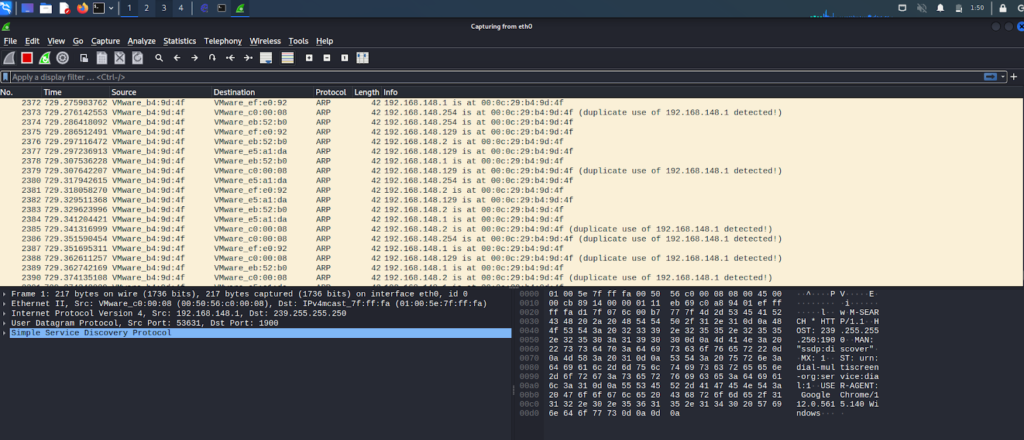Screen dimensions: 1024x440
Task: Go to the previous packet arrow
Action: click(177, 58)
